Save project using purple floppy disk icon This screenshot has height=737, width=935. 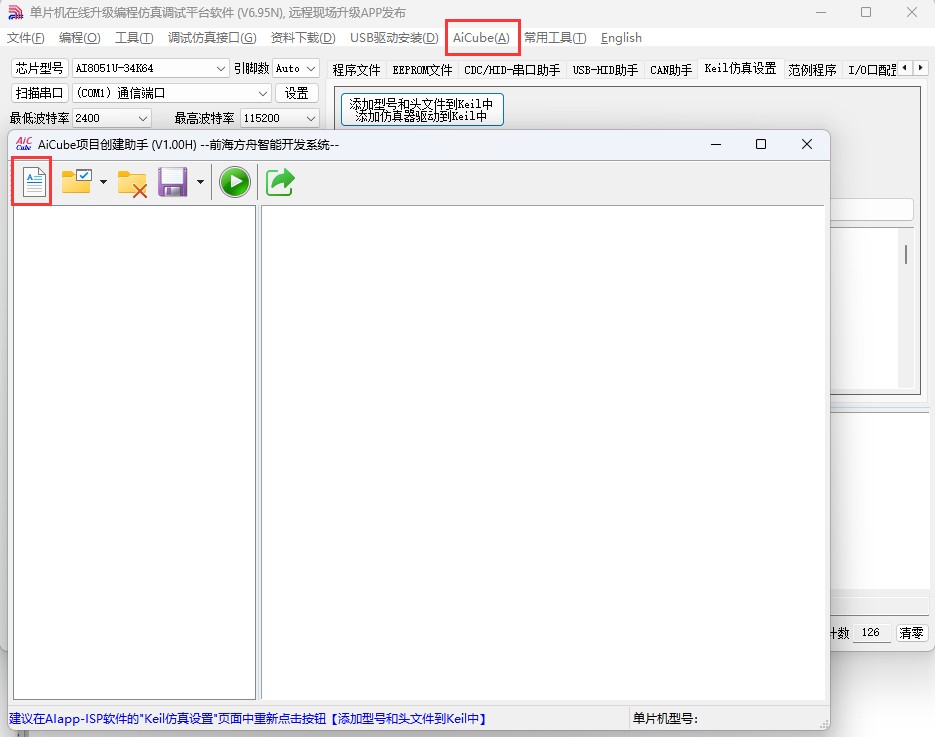(x=172, y=182)
